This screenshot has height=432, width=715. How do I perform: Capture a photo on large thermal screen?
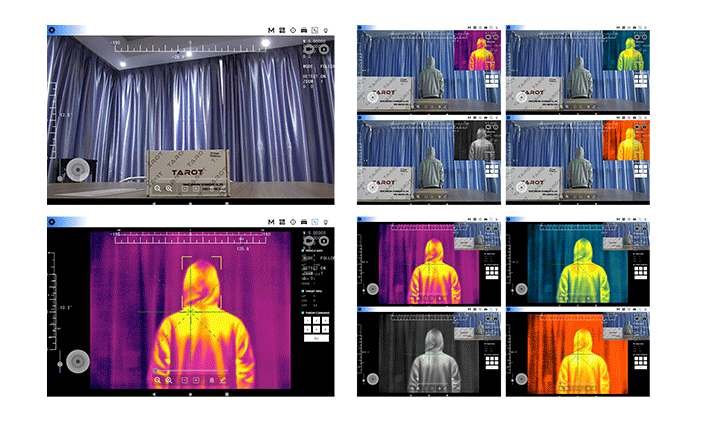324,240
